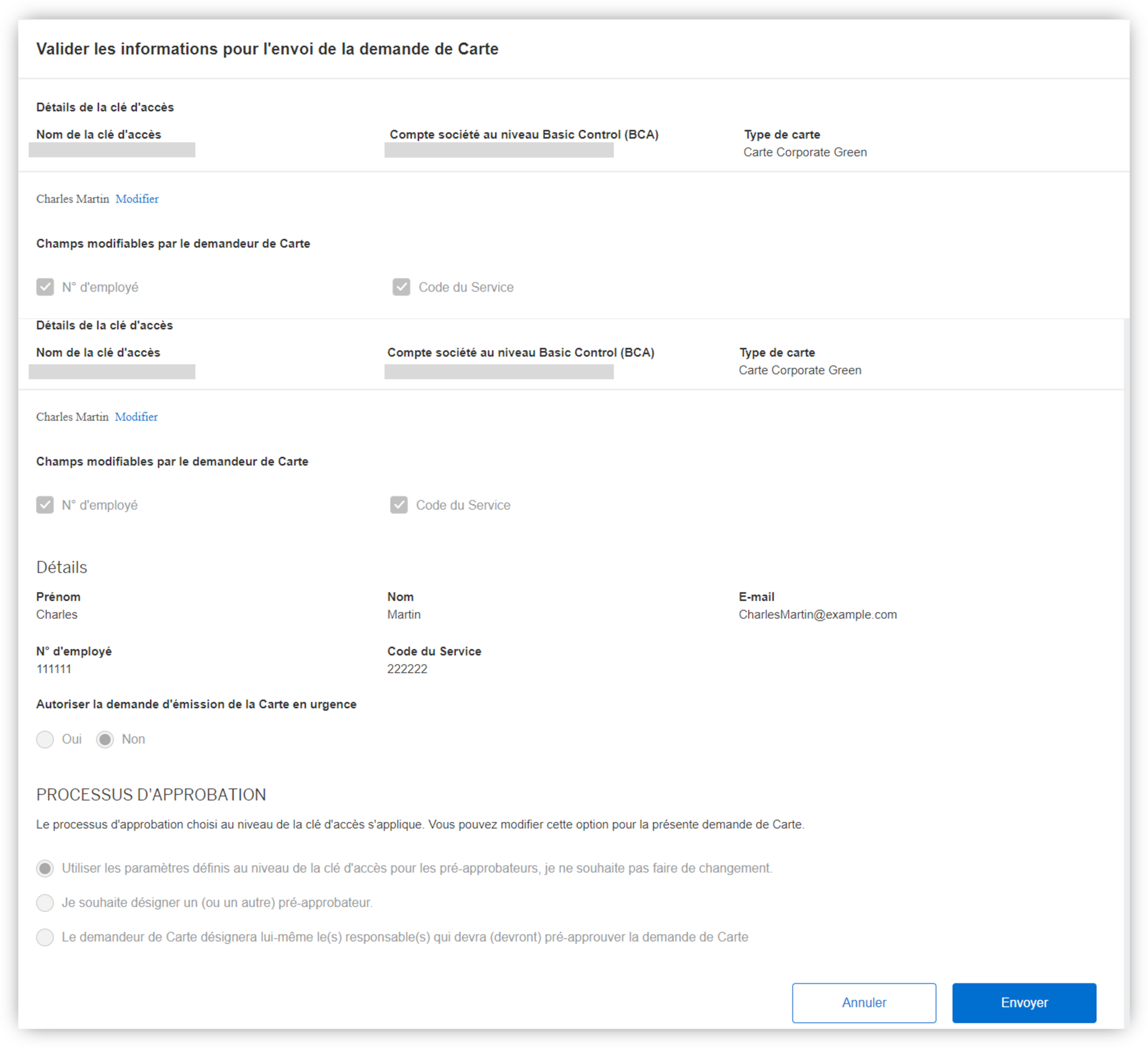Click the service code value 222222
Viewport: 1148px width, 1048px height.
(x=407, y=669)
